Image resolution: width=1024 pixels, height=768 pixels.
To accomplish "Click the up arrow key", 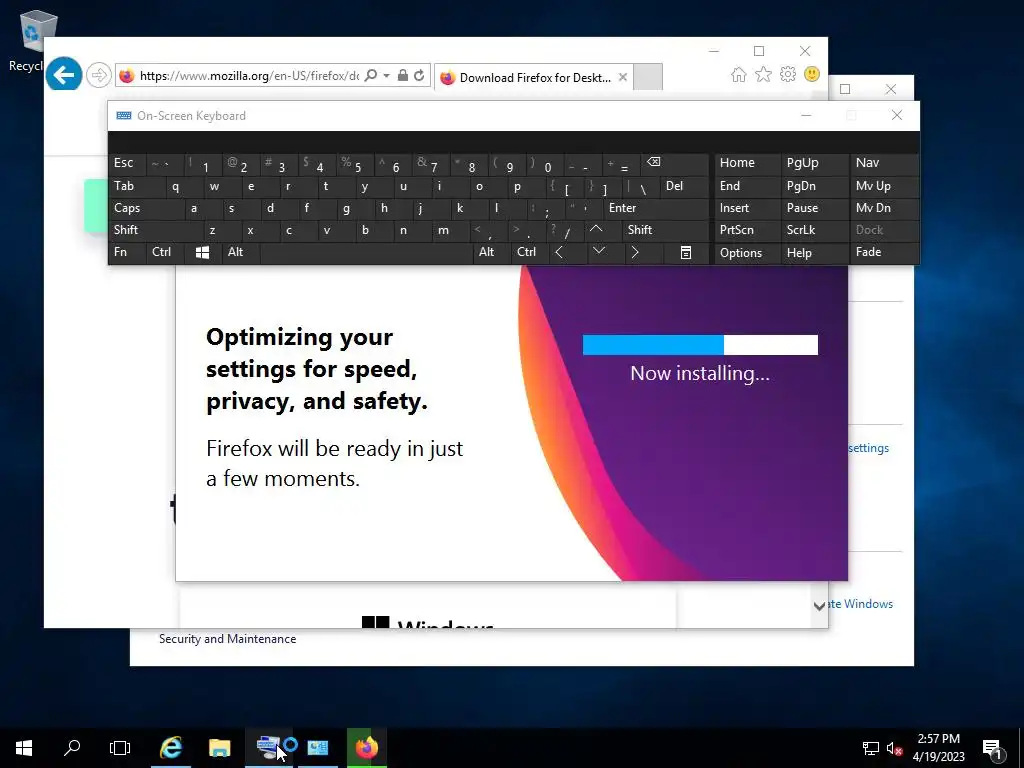I will 603,230.
